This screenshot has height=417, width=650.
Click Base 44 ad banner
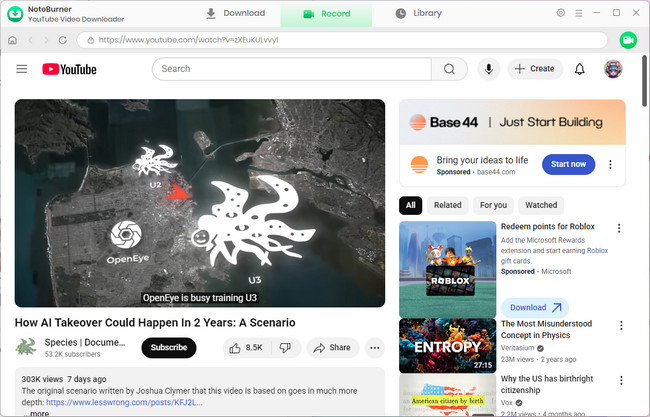[512, 122]
